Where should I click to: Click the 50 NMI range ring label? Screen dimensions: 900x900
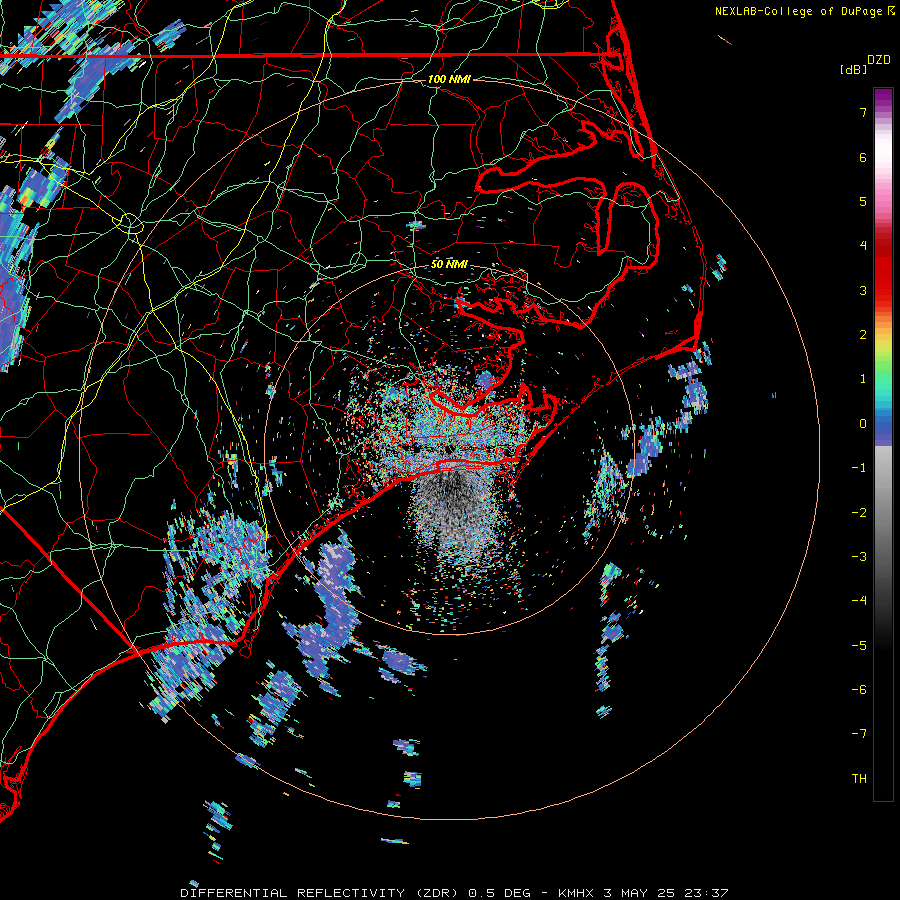(449, 264)
